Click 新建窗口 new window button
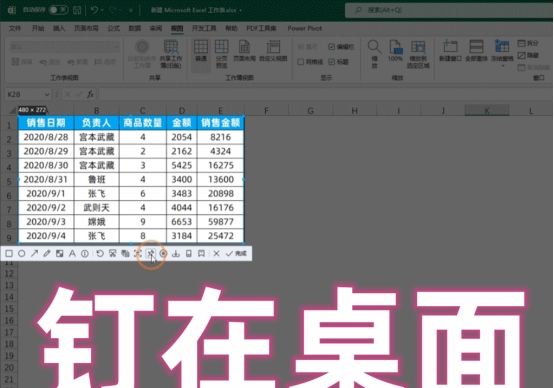Screen dimensions: 554x388 click(450, 52)
